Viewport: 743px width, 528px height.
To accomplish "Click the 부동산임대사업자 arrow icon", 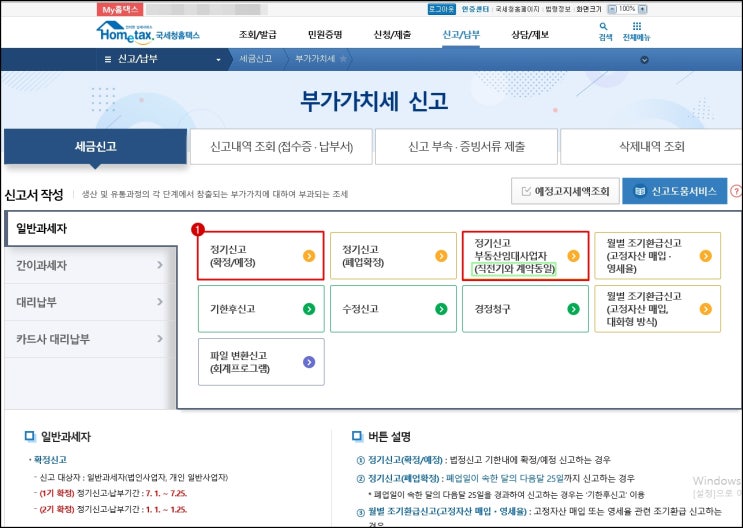I will [573, 256].
